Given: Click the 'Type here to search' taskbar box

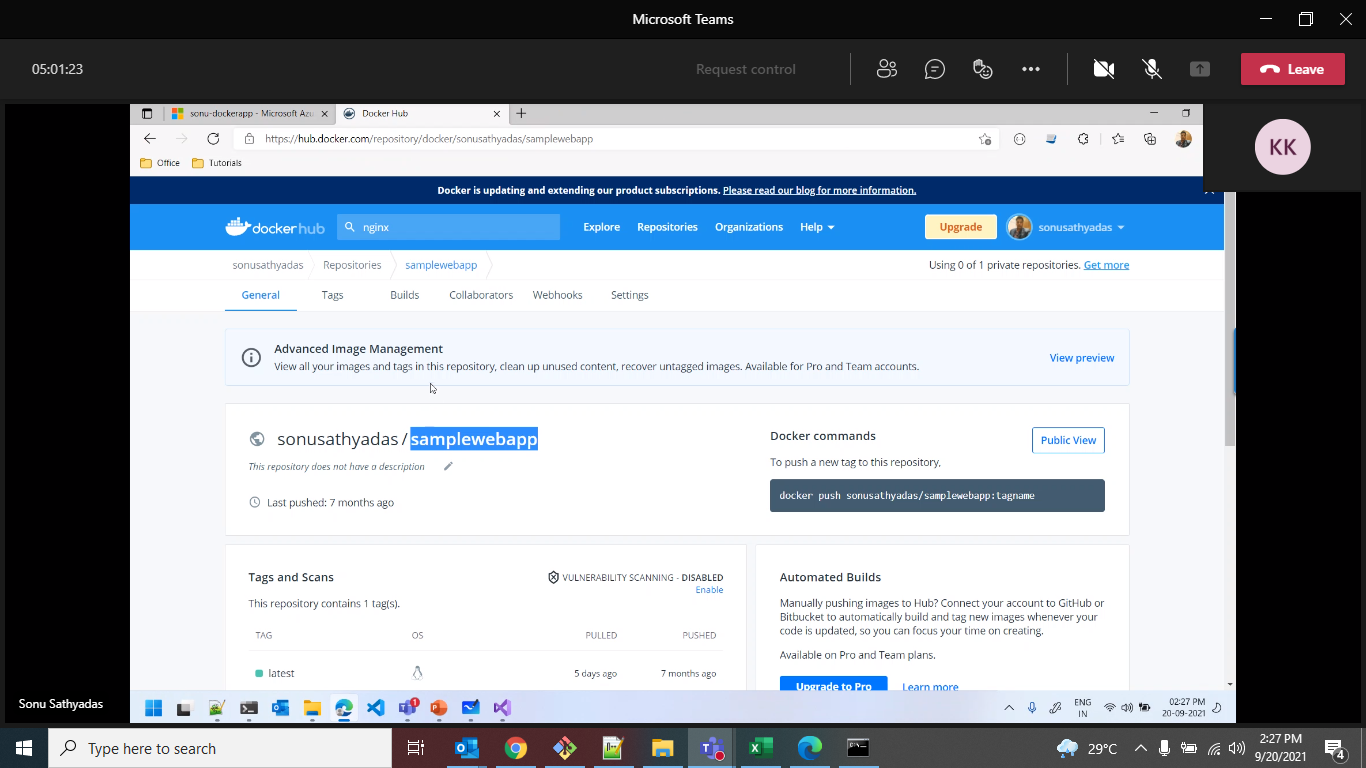Looking at the screenshot, I should (x=220, y=748).
